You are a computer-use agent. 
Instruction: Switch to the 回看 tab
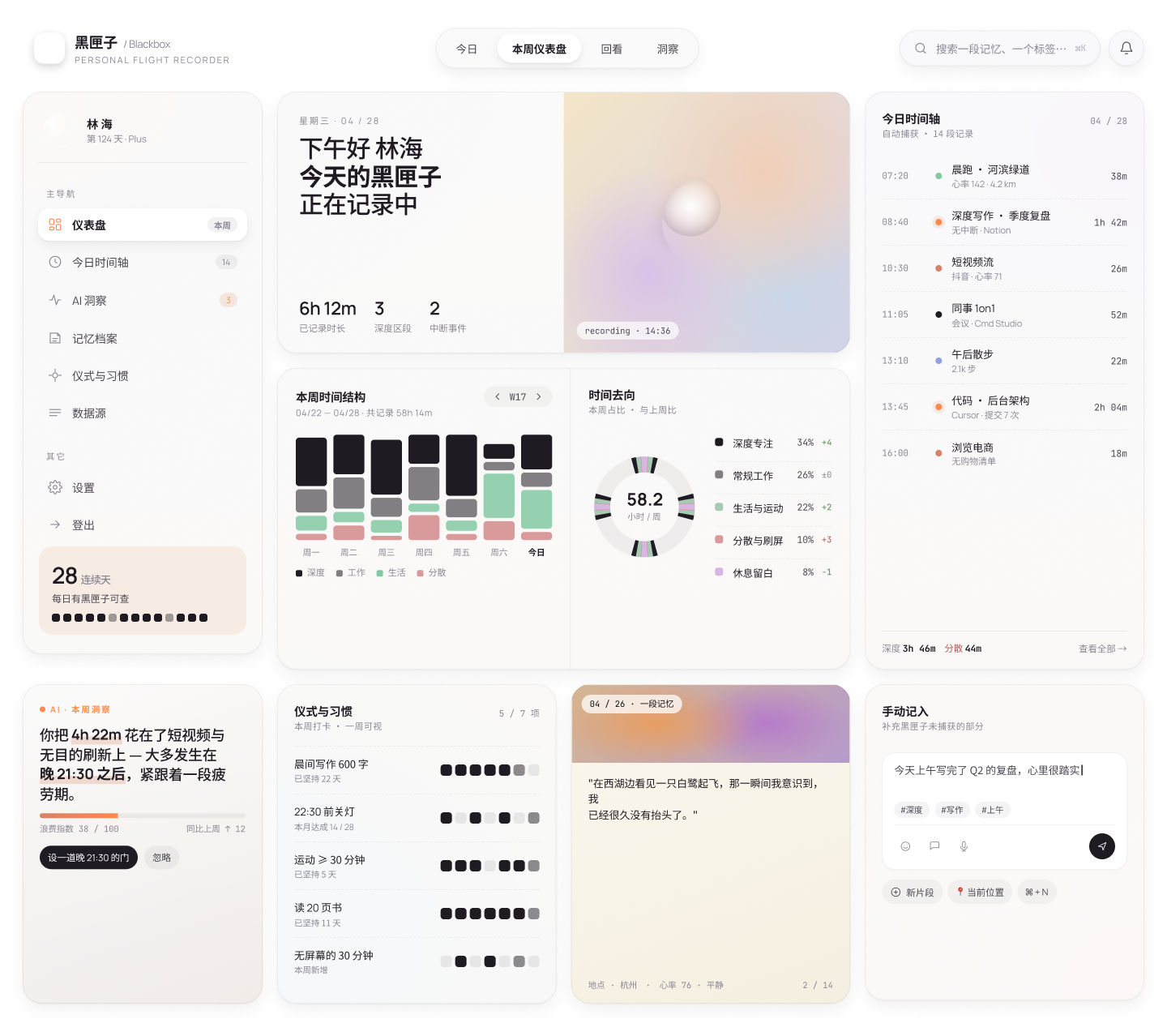[x=612, y=49]
